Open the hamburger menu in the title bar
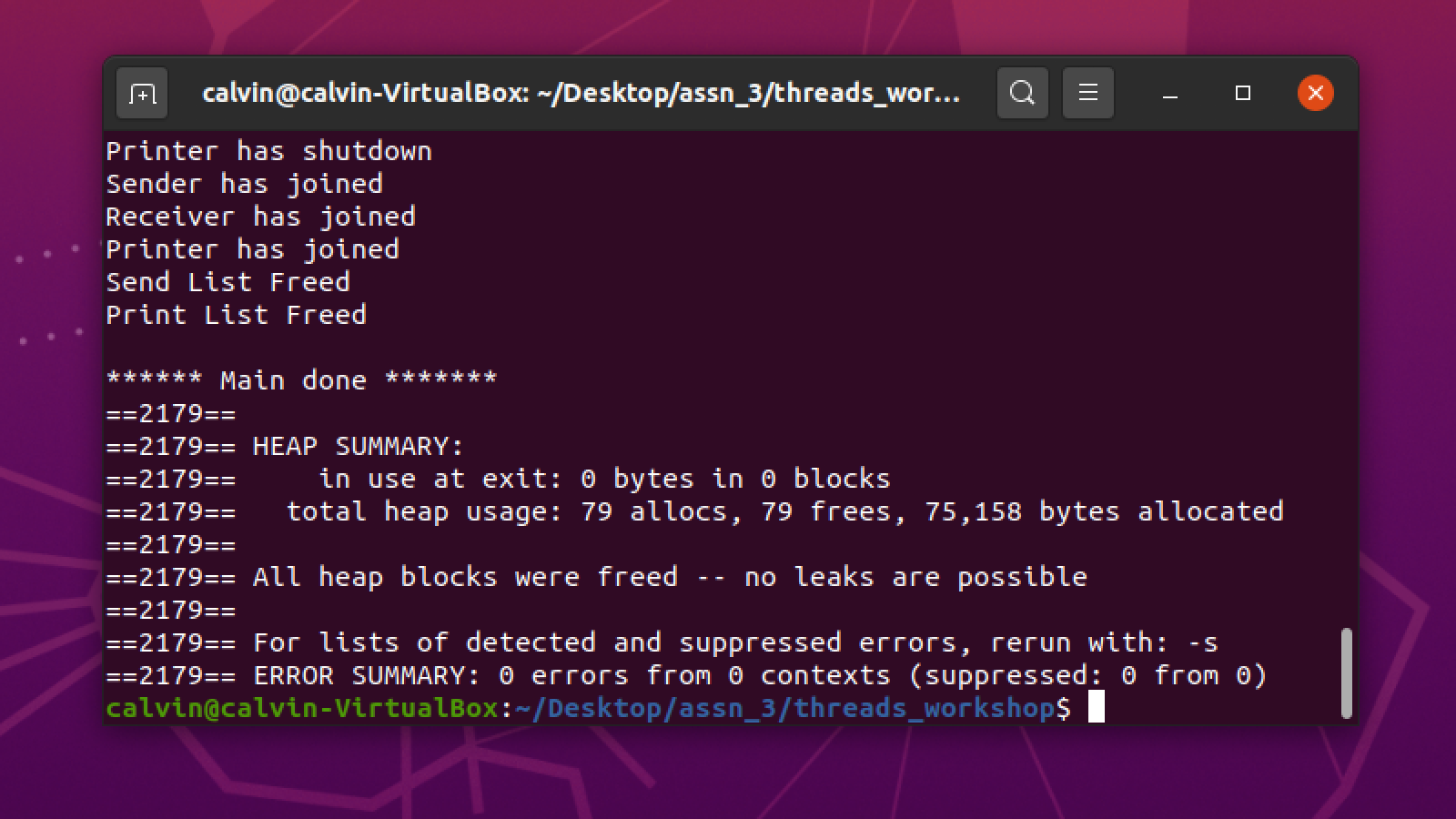This screenshot has width=1456, height=819. (1087, 93)
